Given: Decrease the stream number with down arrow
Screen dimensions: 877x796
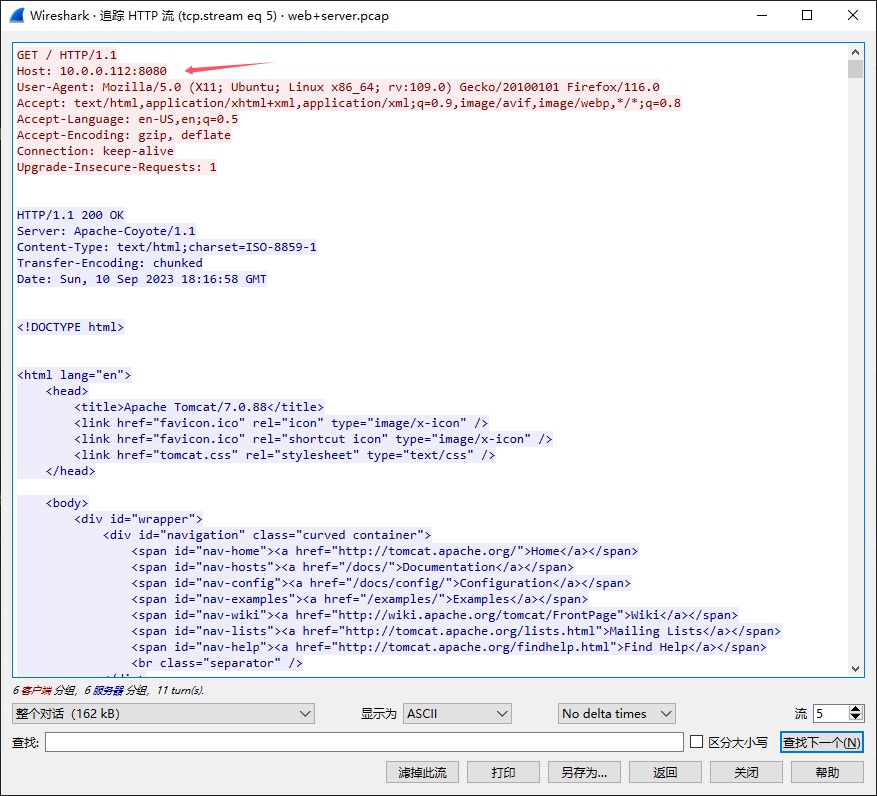Looking at the screenshot, I should (855, 718).
